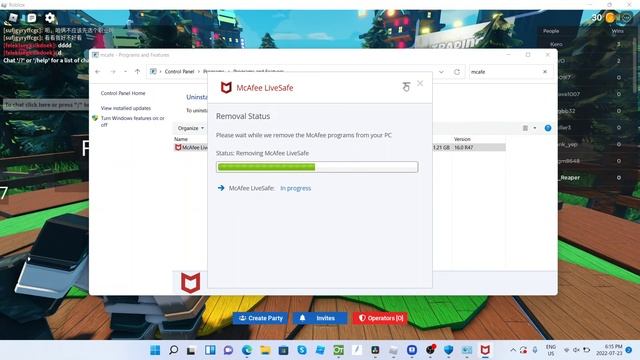Go forward in Programs and Features window
The height and width of the screenshot is (360, 640).
click(113, 71)
